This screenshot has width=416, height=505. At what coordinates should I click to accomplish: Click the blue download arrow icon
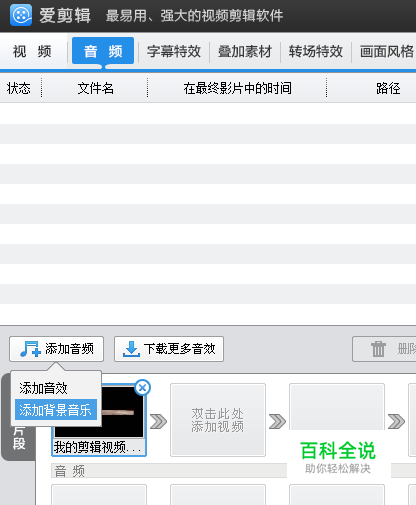[132, 349]
